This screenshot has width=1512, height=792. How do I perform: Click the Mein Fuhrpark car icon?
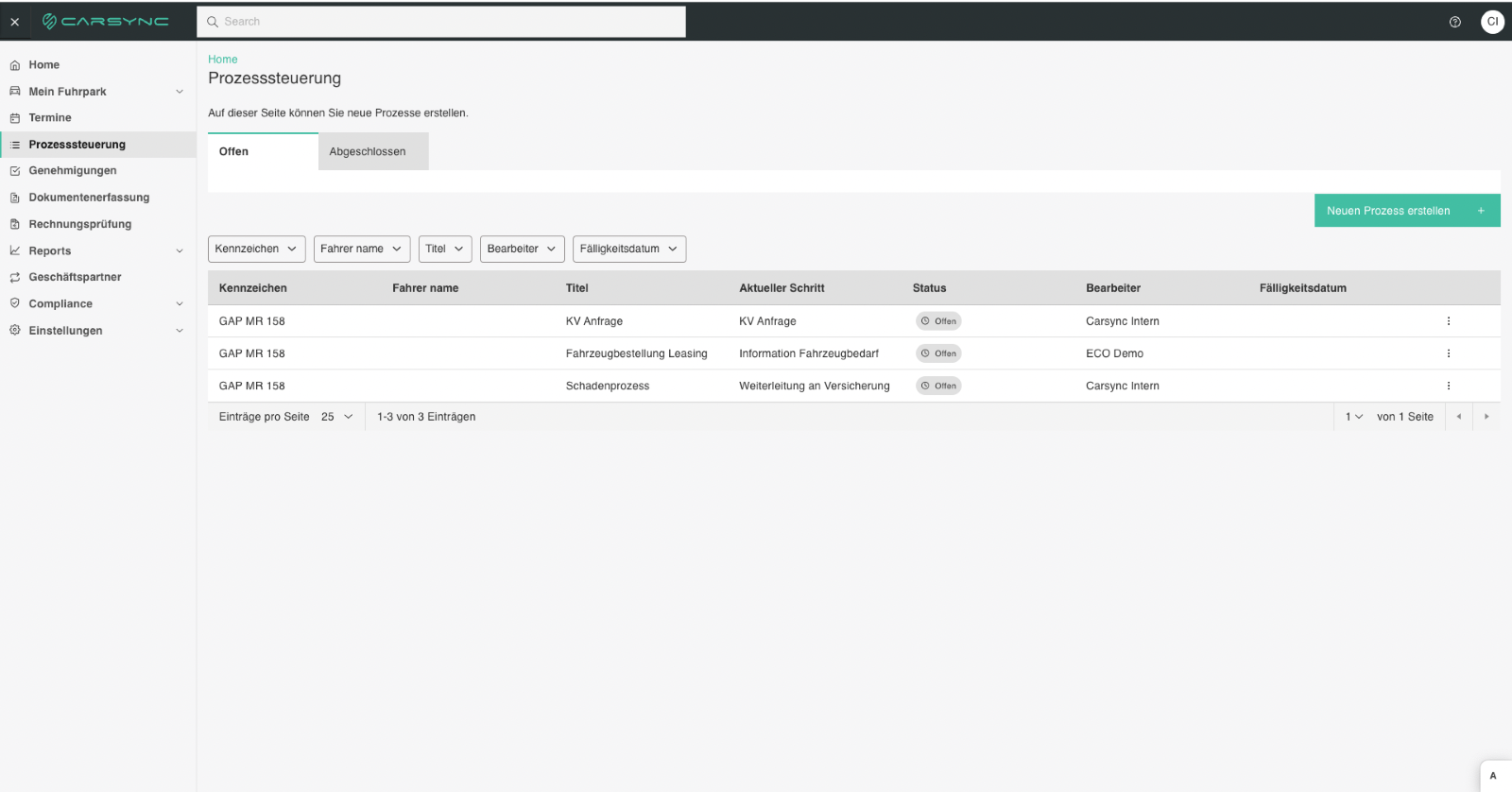(x=15, y=92)
